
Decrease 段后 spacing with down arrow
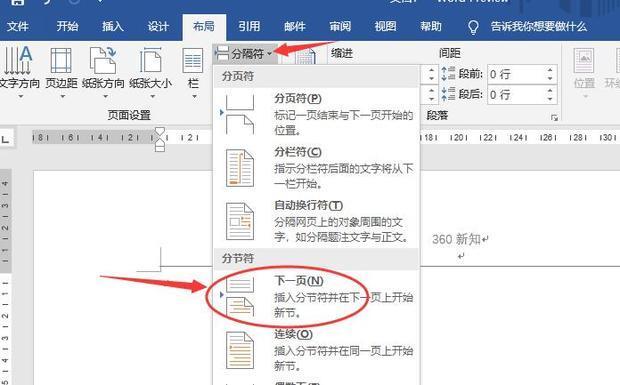(x=550, y=99)
